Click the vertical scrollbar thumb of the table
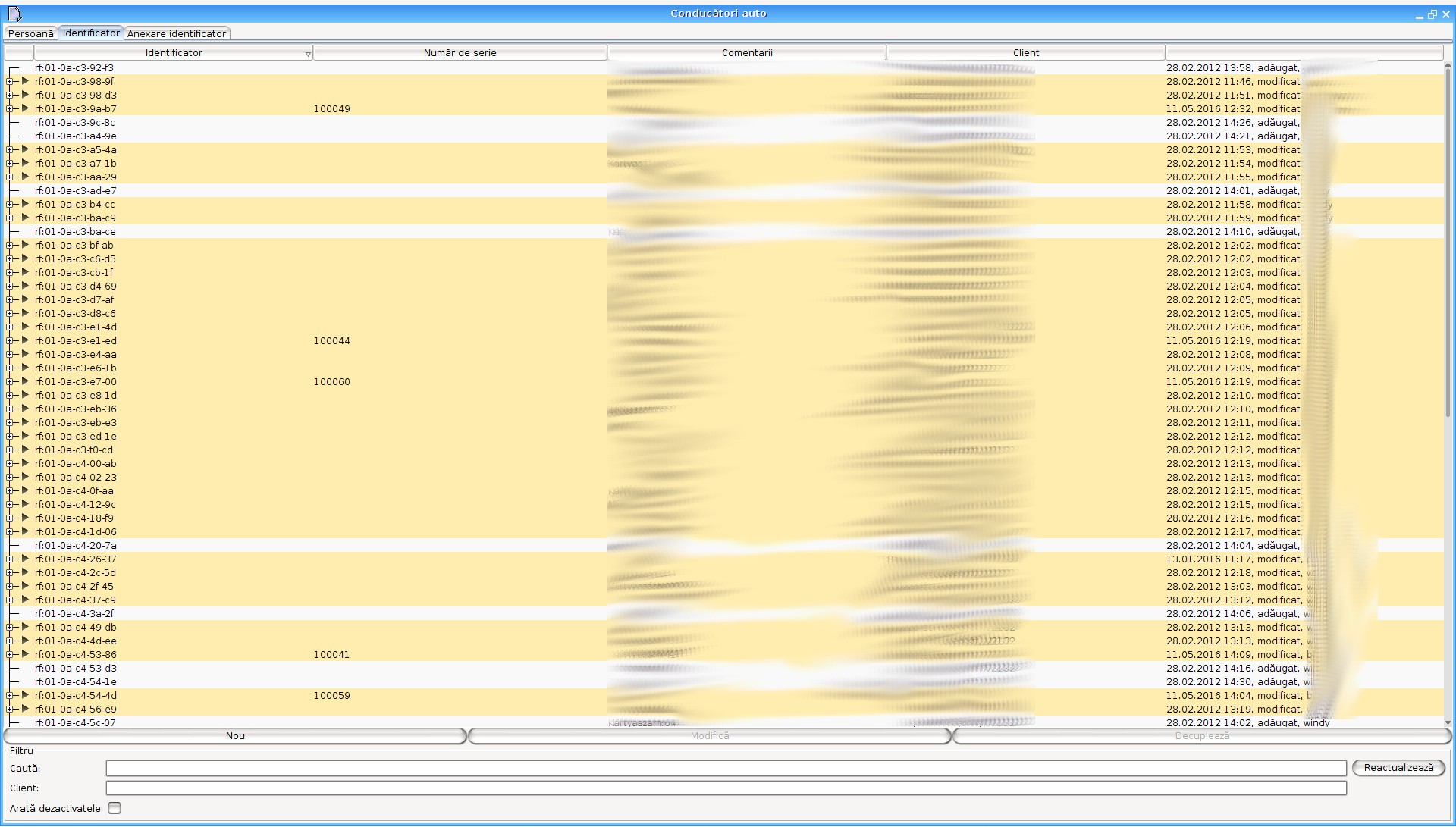This screenshot has width=1456, height=827. pos(1448,243)
